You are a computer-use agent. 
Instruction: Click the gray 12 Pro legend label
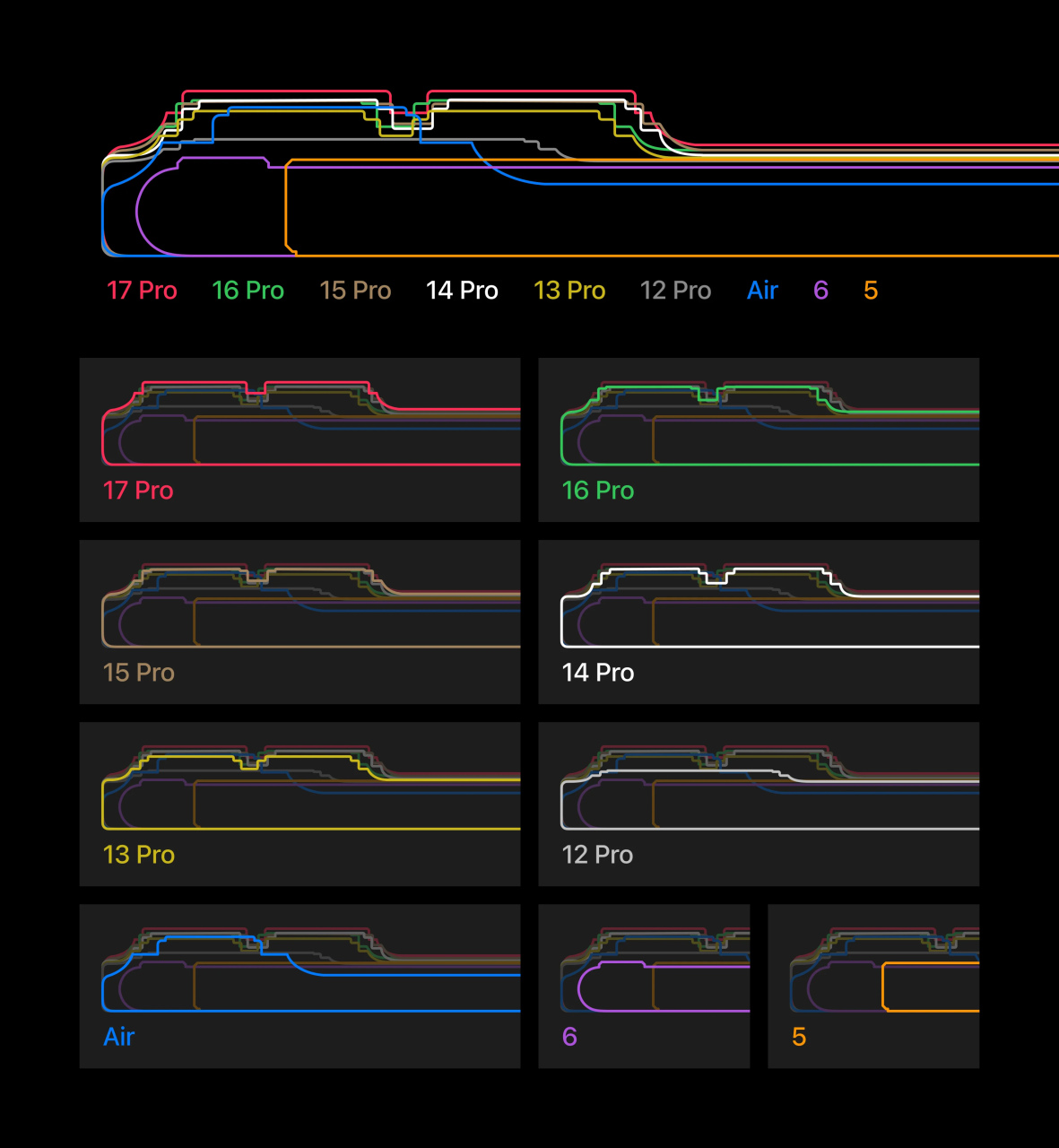pyautogui.click(x=675, y=291)
